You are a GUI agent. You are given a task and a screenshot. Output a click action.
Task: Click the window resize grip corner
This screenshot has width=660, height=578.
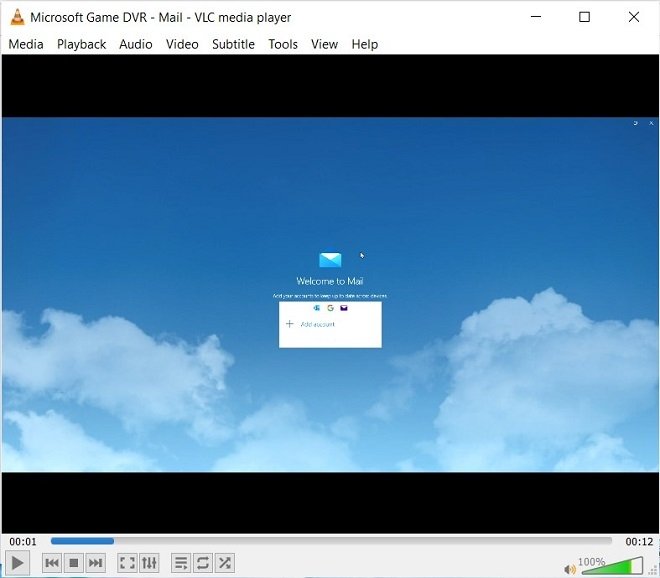pyautogui.click(x=654, y=570)
